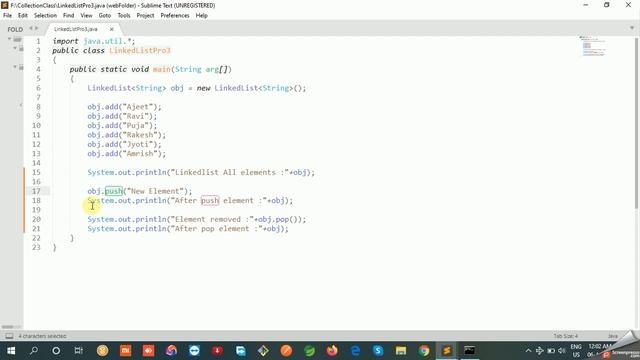Viewport: 640px width, 360px height.
Task: Click the editor vertical scrollbar
Action: pyautogui.click(x=636, y=124)
